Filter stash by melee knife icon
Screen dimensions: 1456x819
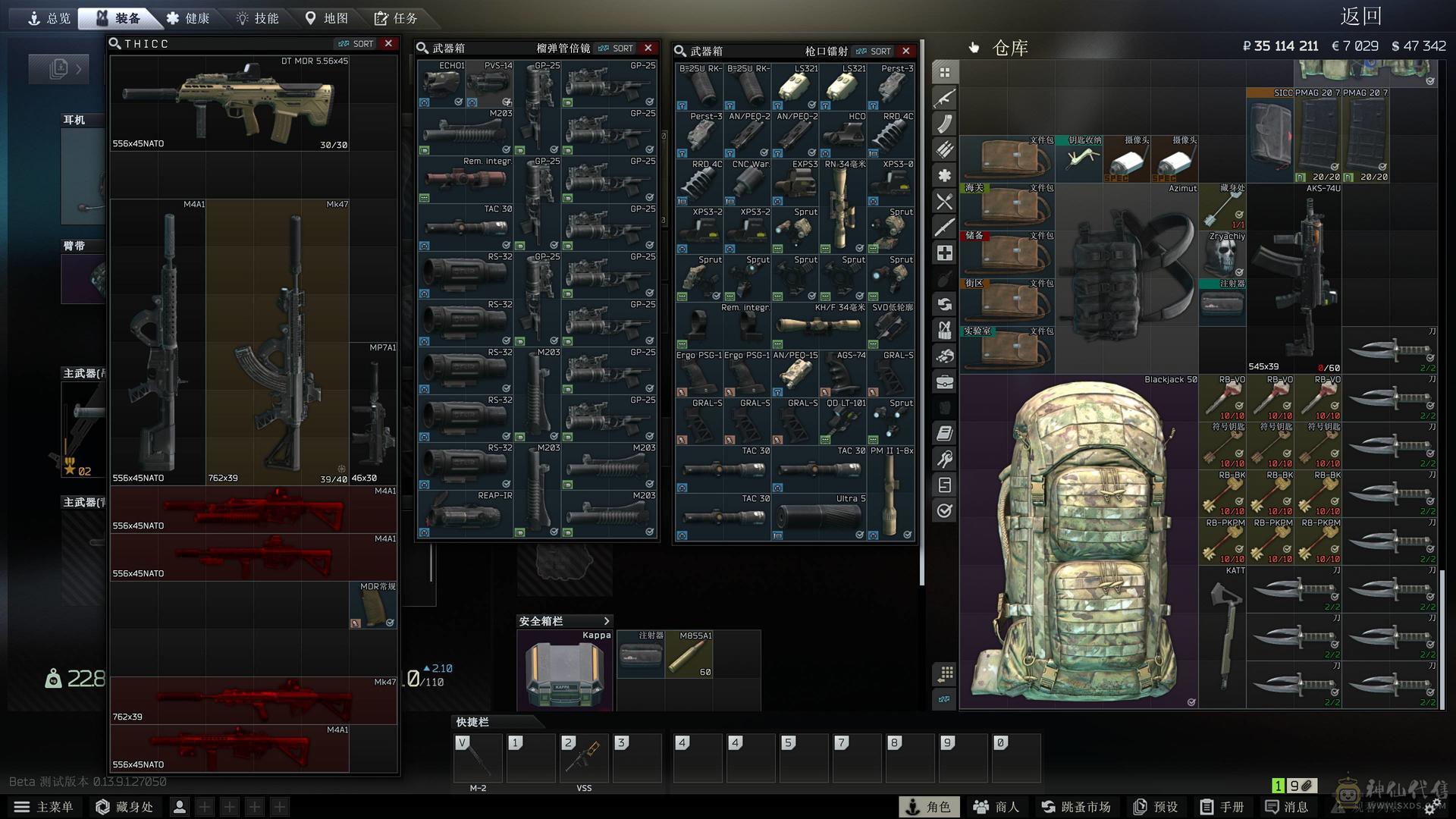coord(944,227)
